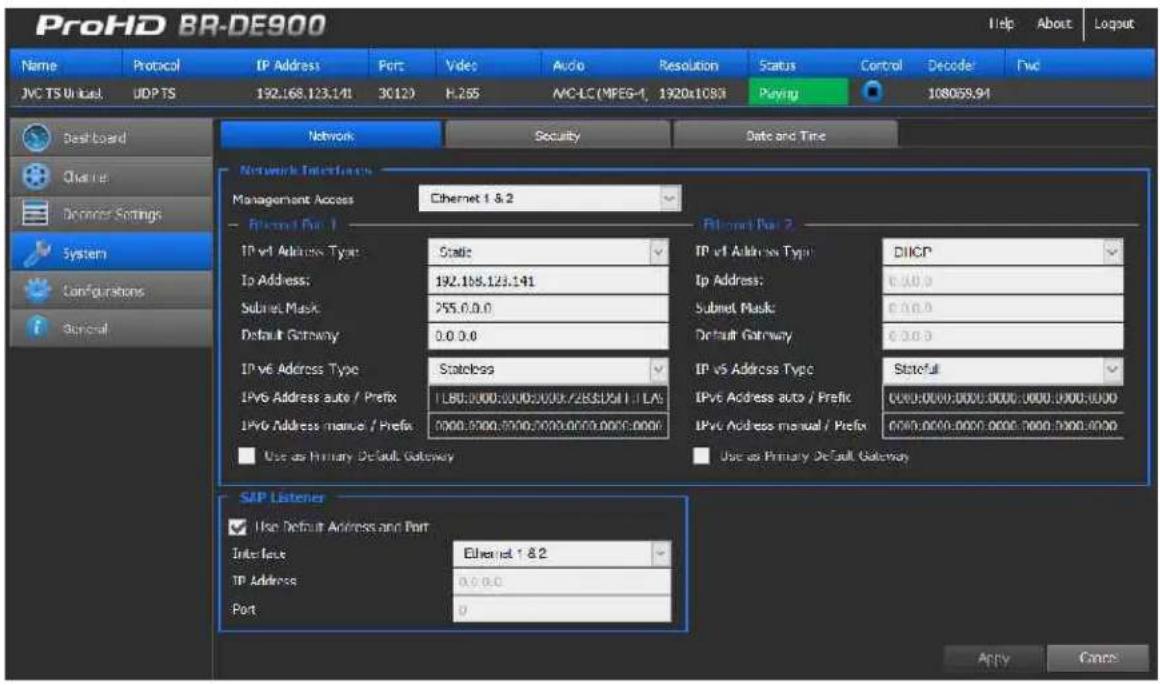Toggle Port 1 Use as Primary Default Gateway

click(246, 456)
